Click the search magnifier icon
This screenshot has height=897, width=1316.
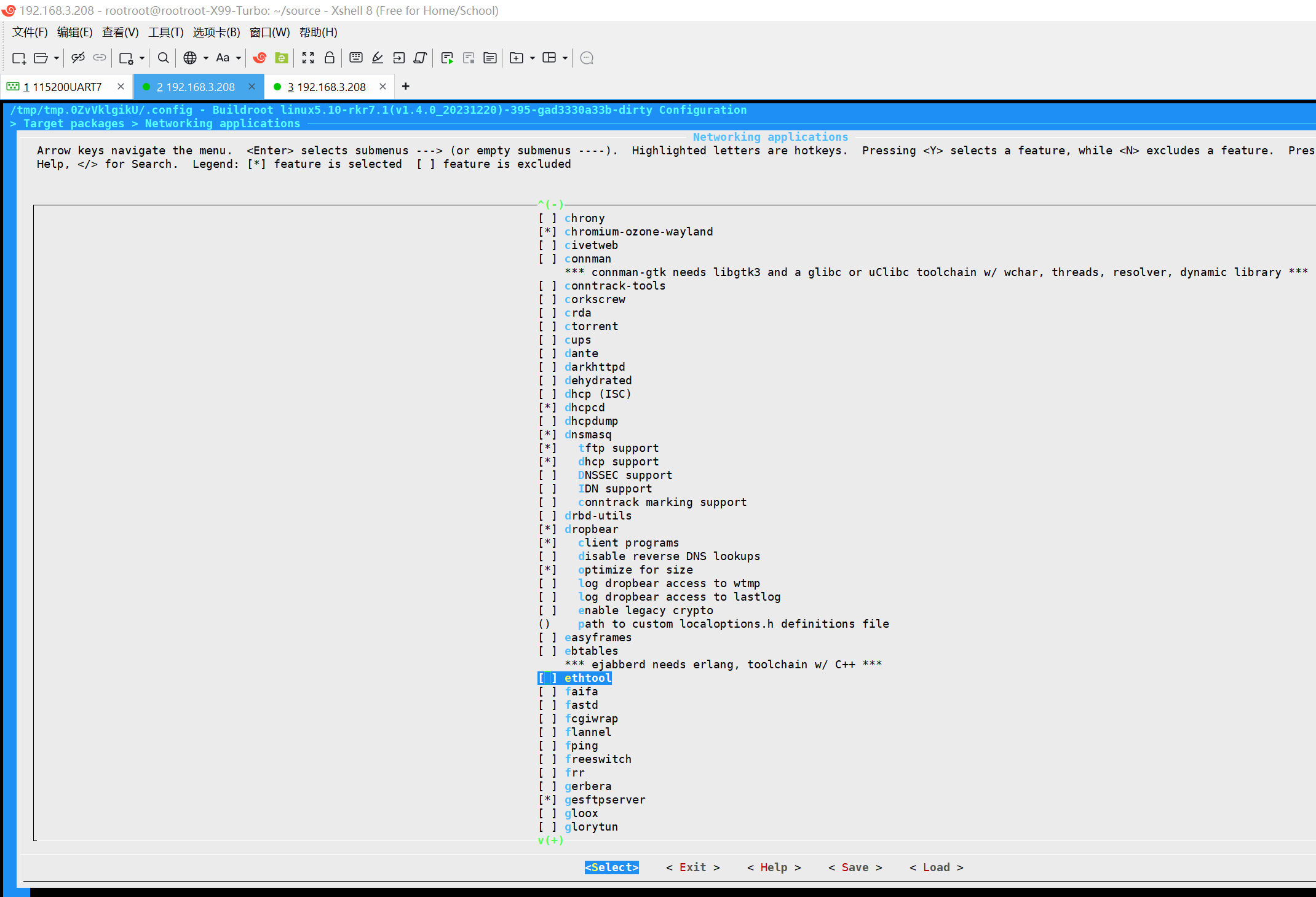(163, 58)
